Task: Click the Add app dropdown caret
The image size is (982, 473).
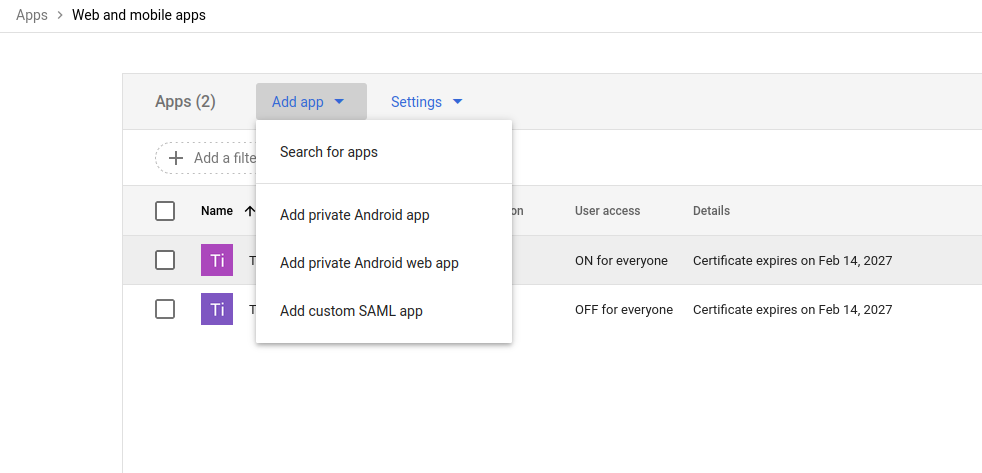Action: point(339,102)
